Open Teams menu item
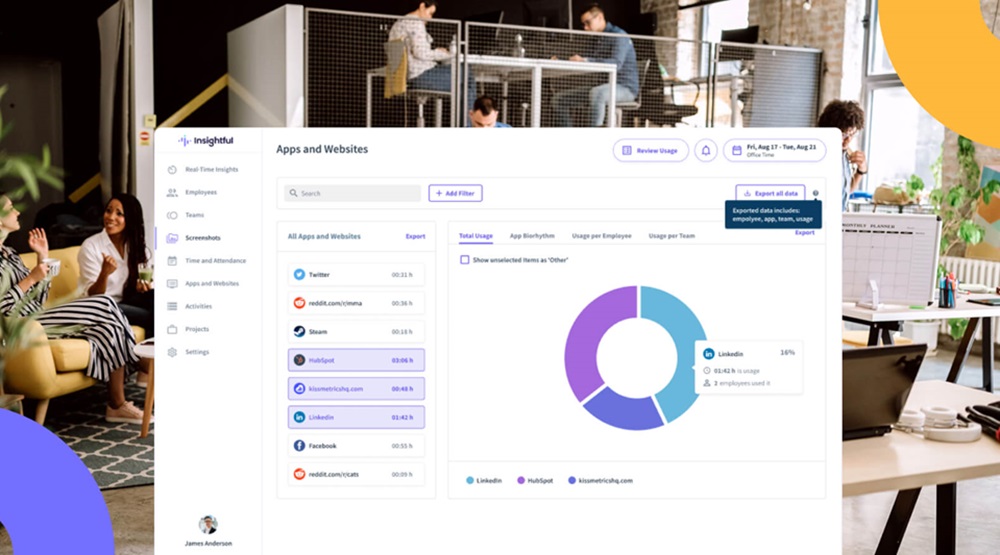The height and width of the screenshot is (555, 1000). point(195,215)
